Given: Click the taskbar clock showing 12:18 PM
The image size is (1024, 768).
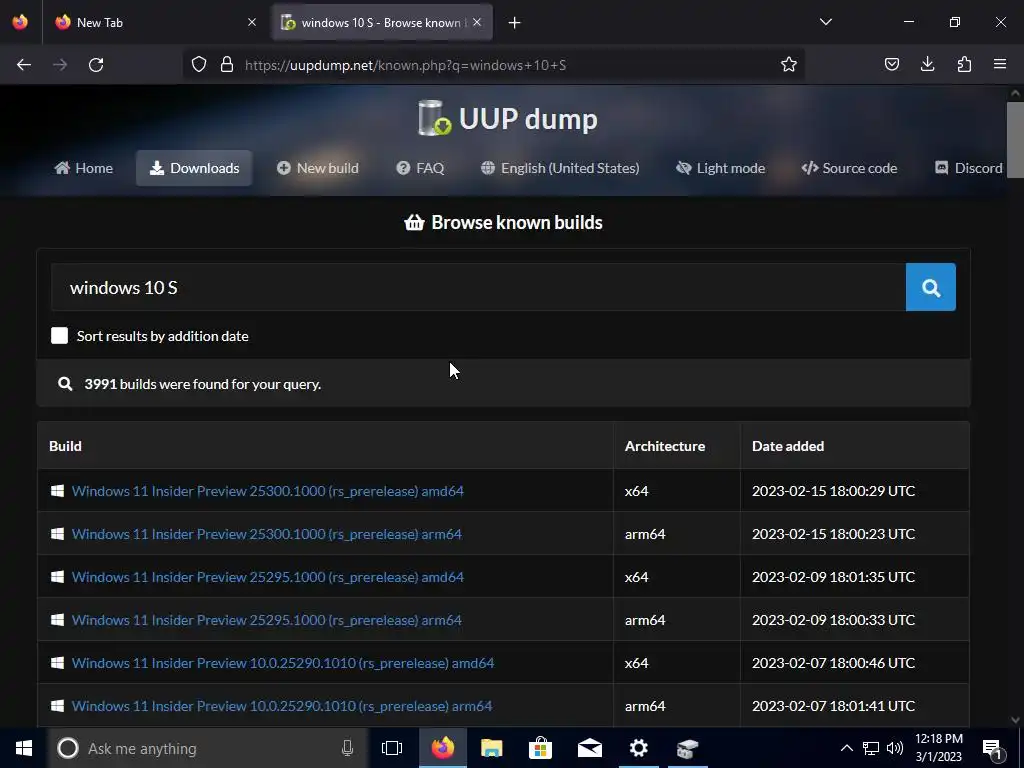Looking at the screenshot, I should pos(938,748).
